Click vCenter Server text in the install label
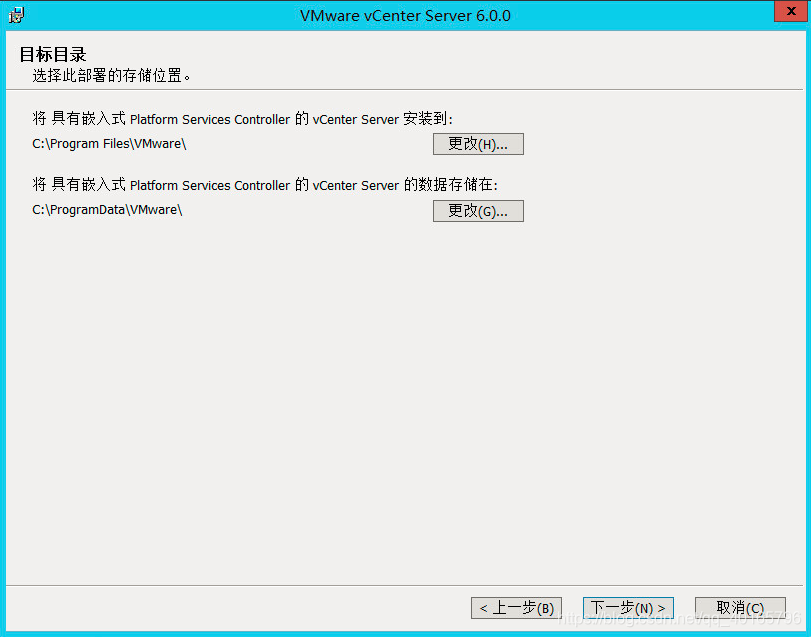Image resolution: width=811 pixels, height=637 pixels. 356,119
